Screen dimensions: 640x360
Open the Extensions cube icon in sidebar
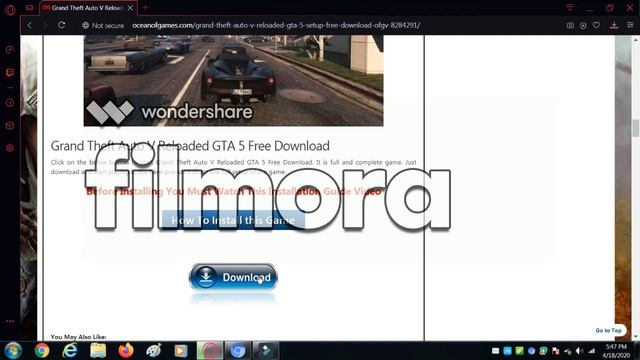(x=10, y=125)
